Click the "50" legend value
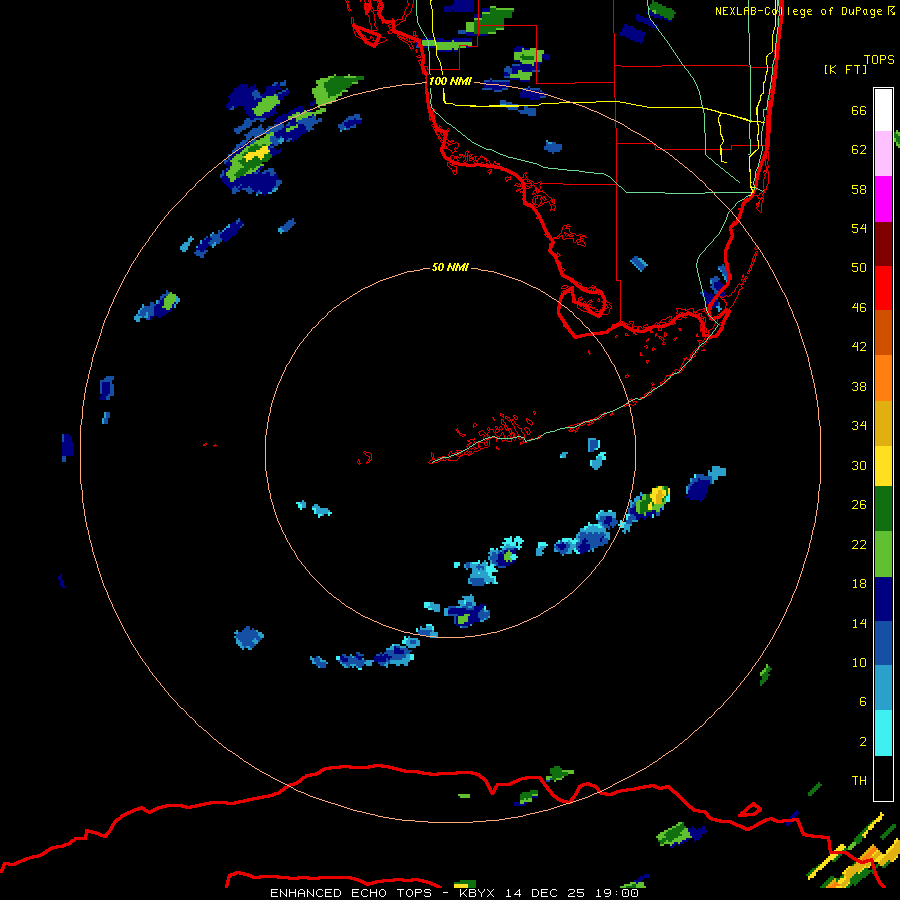Screen dimensions: 900x900 point(859,268)
